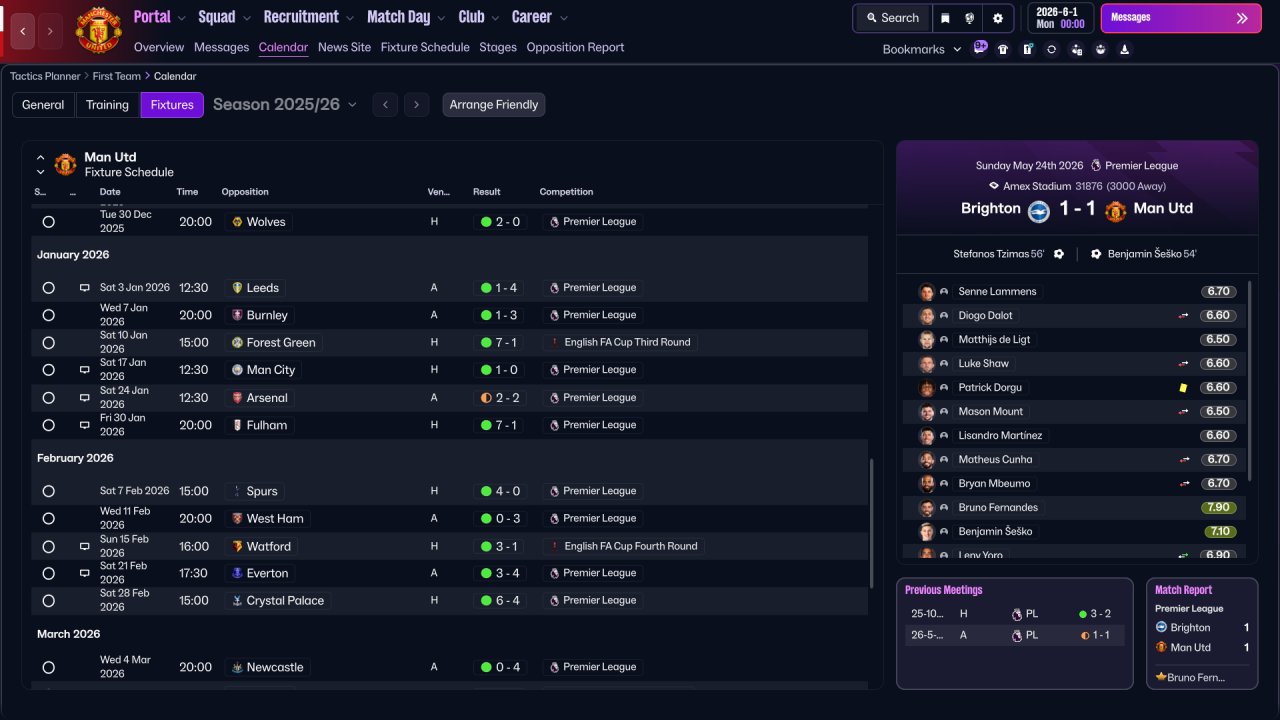Viewport: 1280px width, 720px height.
Task: Open the Bookmarks dropdown
Action: click(x=922, y=49)
